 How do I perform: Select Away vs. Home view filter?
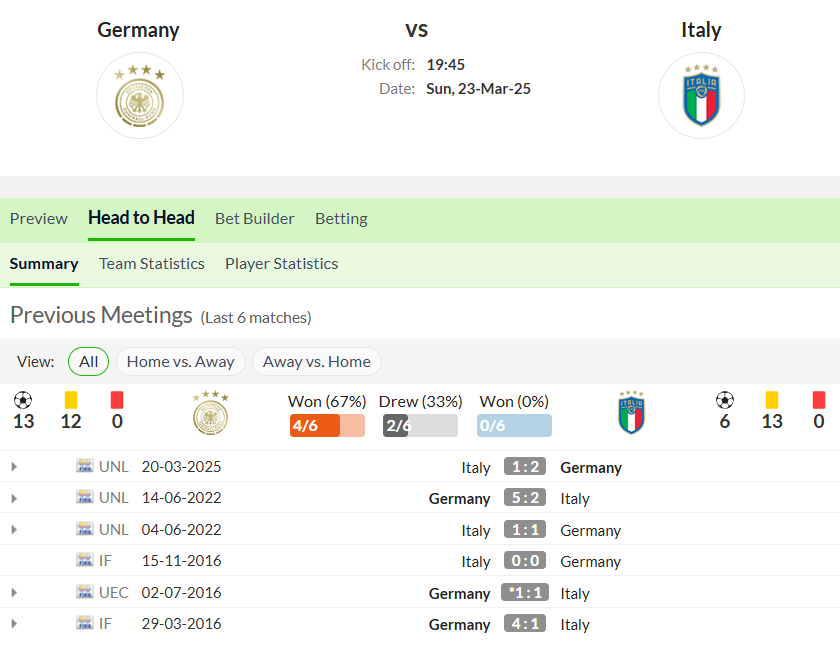pyautogui.click(x=317, y=362)
